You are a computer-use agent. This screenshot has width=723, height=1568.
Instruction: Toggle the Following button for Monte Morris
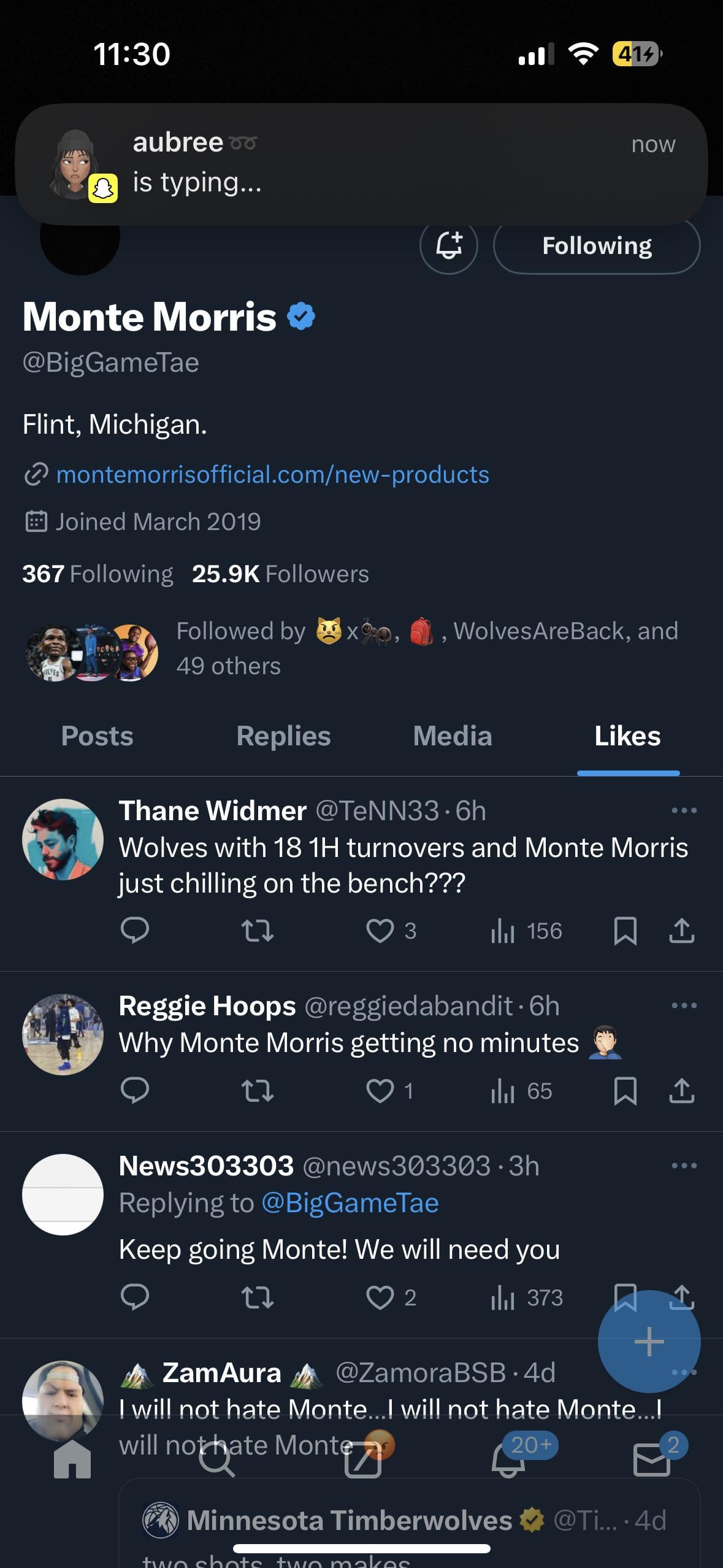point(596,246)
